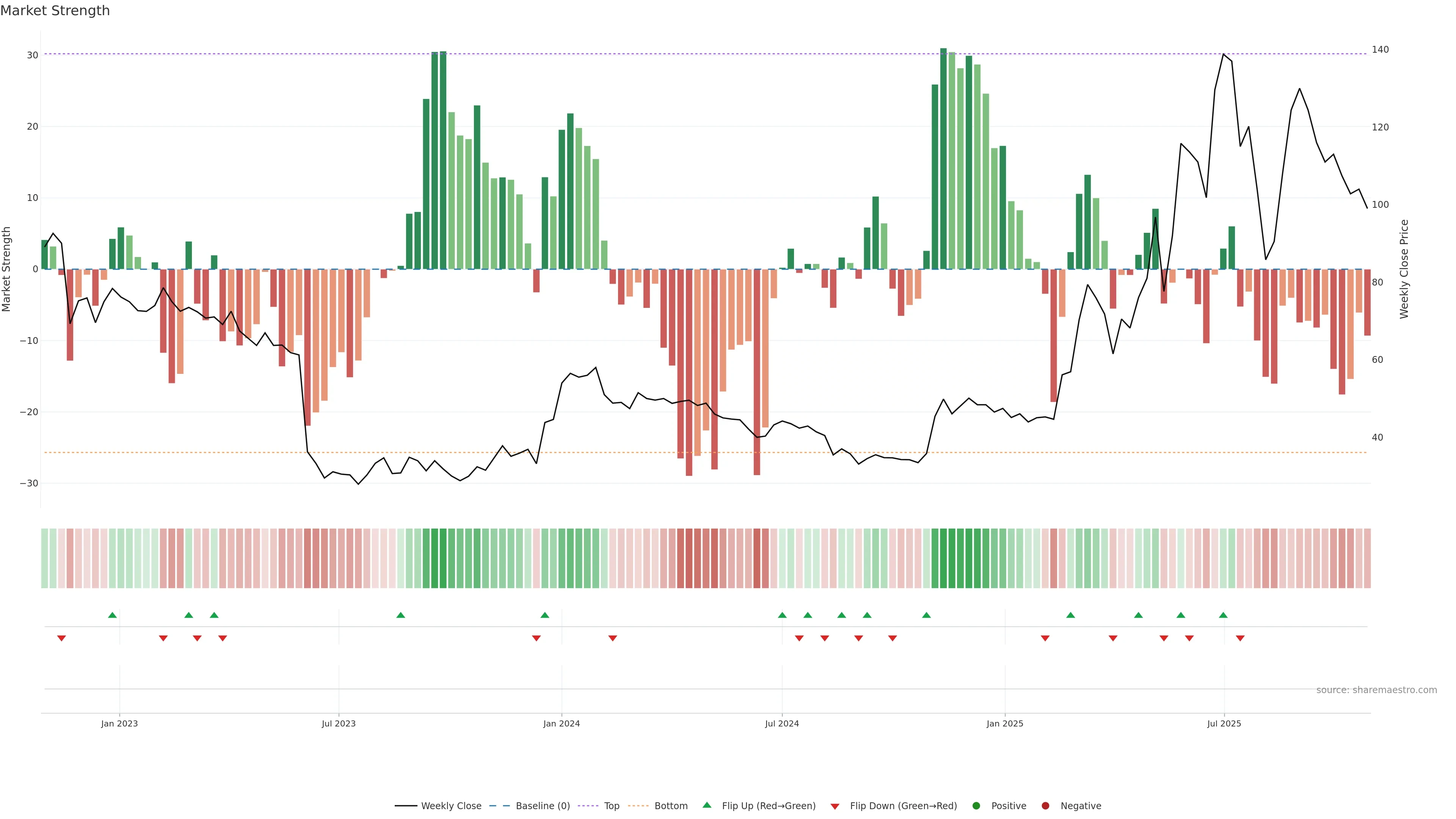Click the Positive green circle legend icon

click(976, 806)
